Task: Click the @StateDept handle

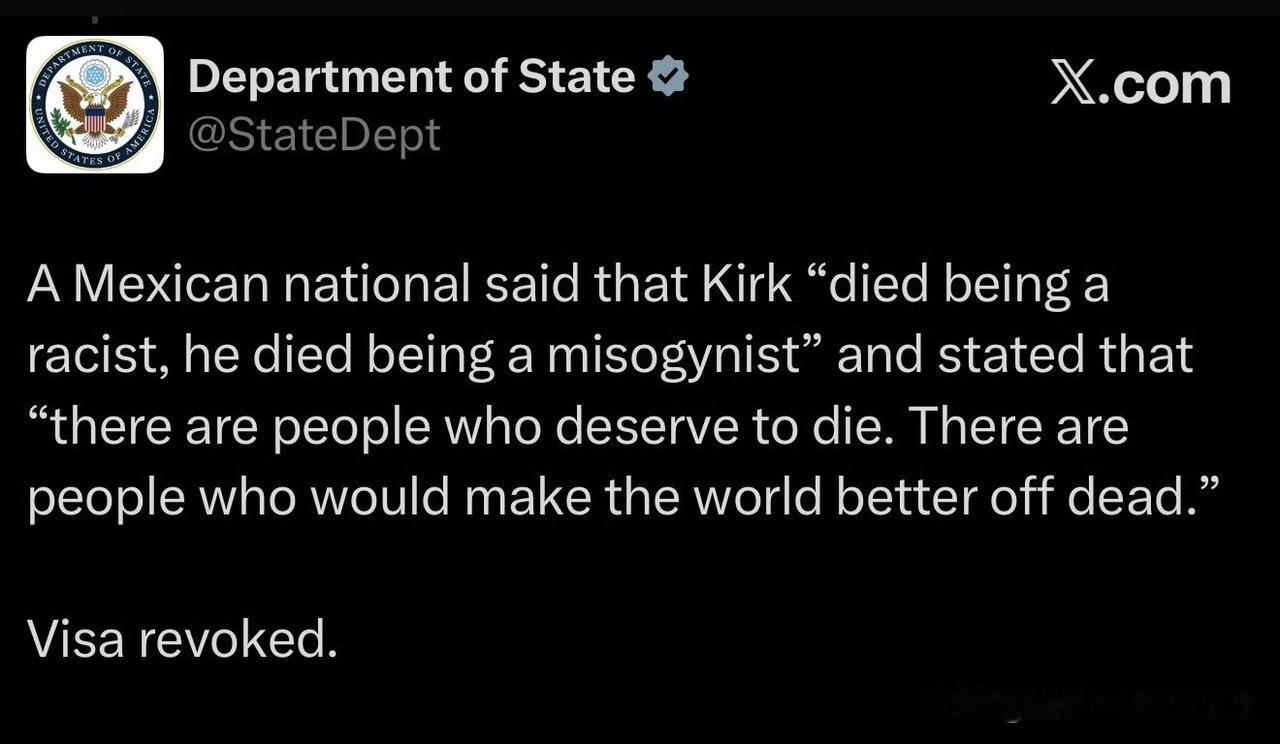Action: click(314, 135)
